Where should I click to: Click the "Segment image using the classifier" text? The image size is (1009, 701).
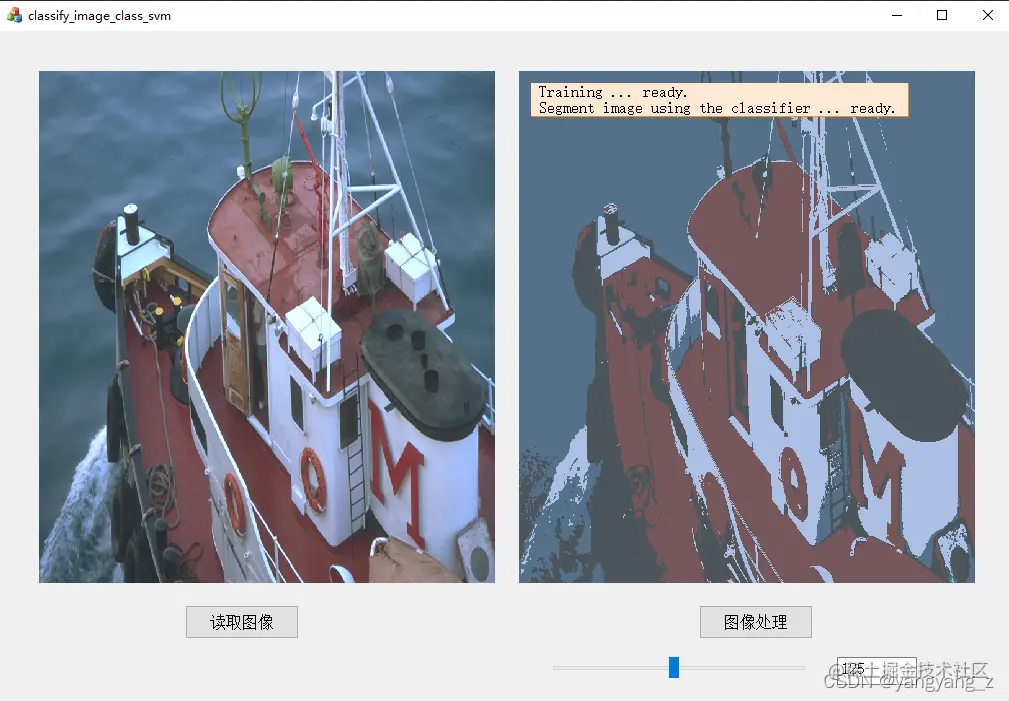[x=674, y=108]
